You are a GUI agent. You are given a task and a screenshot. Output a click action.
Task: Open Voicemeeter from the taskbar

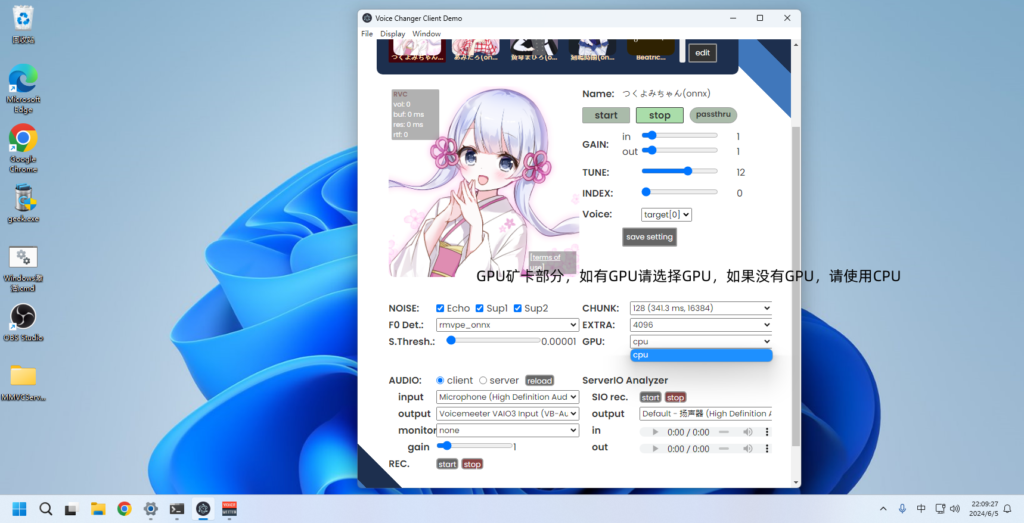pyautogui.click(x=229, y=509)
